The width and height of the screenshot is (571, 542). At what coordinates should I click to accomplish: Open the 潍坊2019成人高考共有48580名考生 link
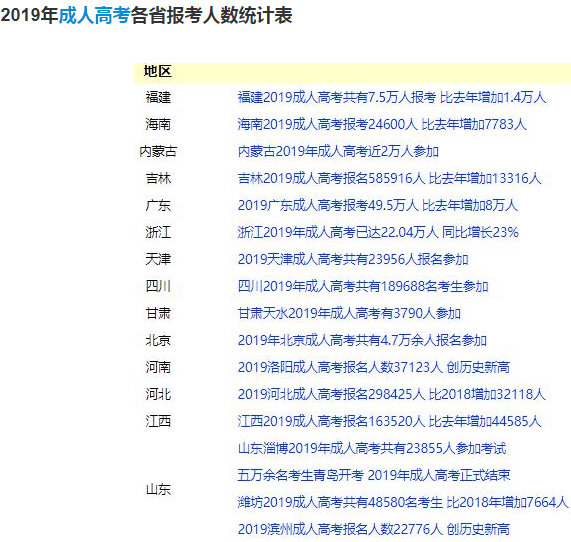403,502
